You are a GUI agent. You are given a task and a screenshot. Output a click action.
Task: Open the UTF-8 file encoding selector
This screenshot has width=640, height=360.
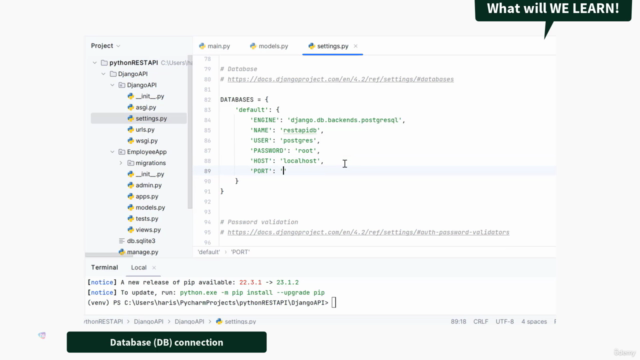[x=504, y=322]
